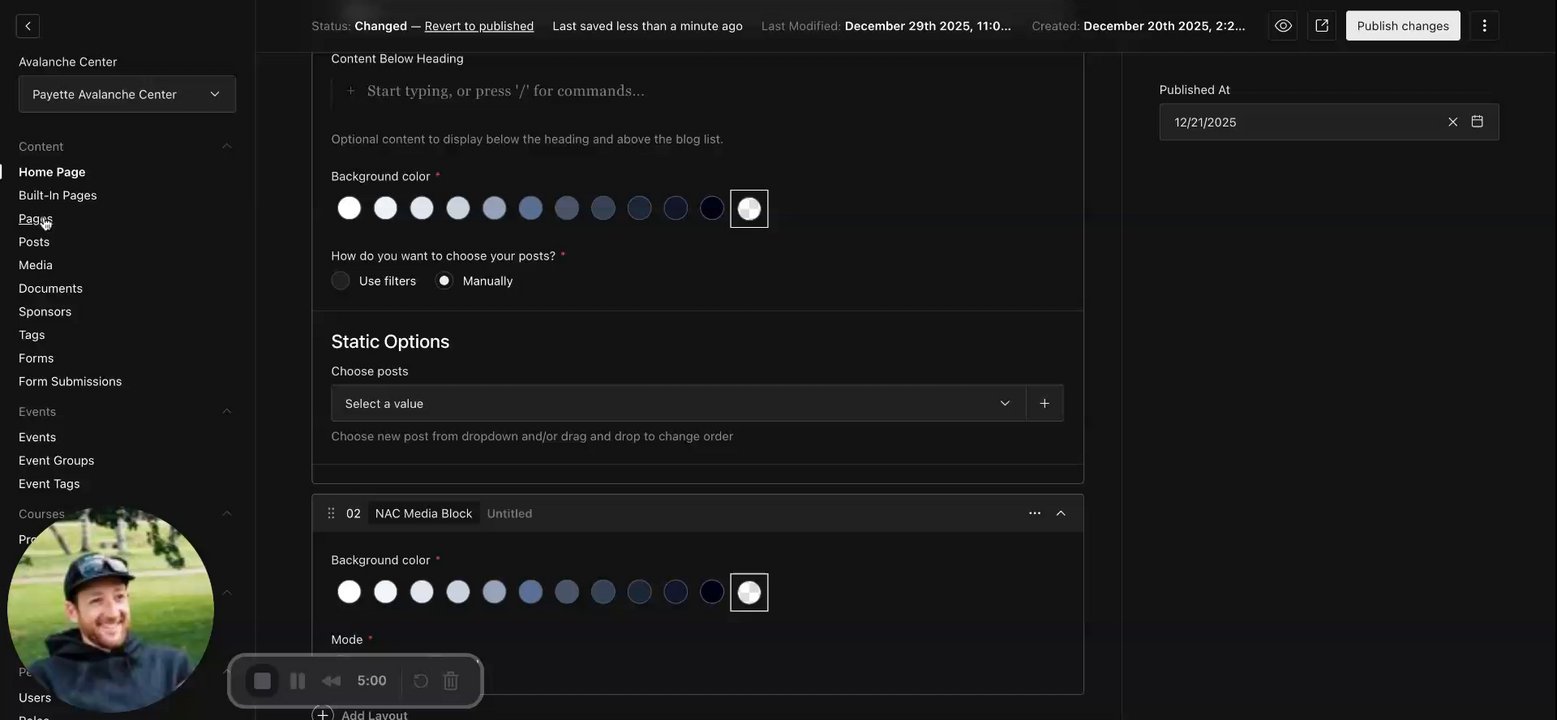
Task: Open Documents in sidebar
Action: tap(50, 288)
